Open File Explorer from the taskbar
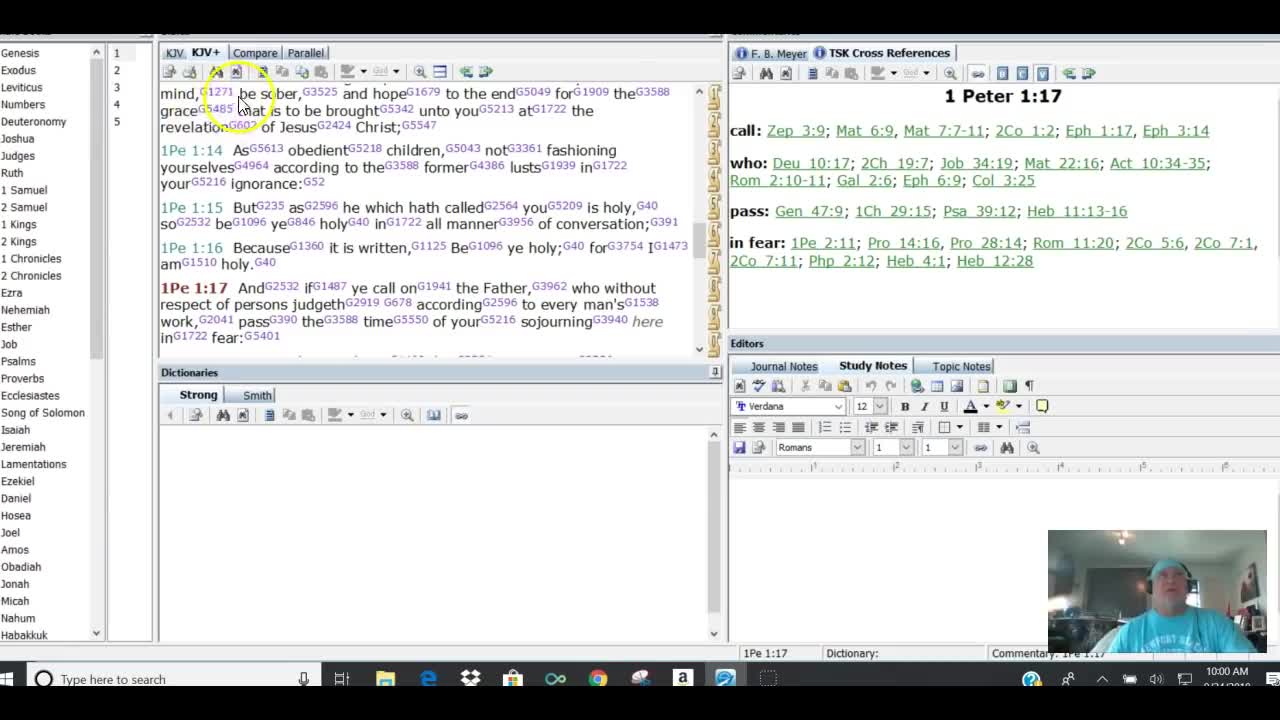The height and width of the screenshot is (720, 1280). click(x=385, y=679)
